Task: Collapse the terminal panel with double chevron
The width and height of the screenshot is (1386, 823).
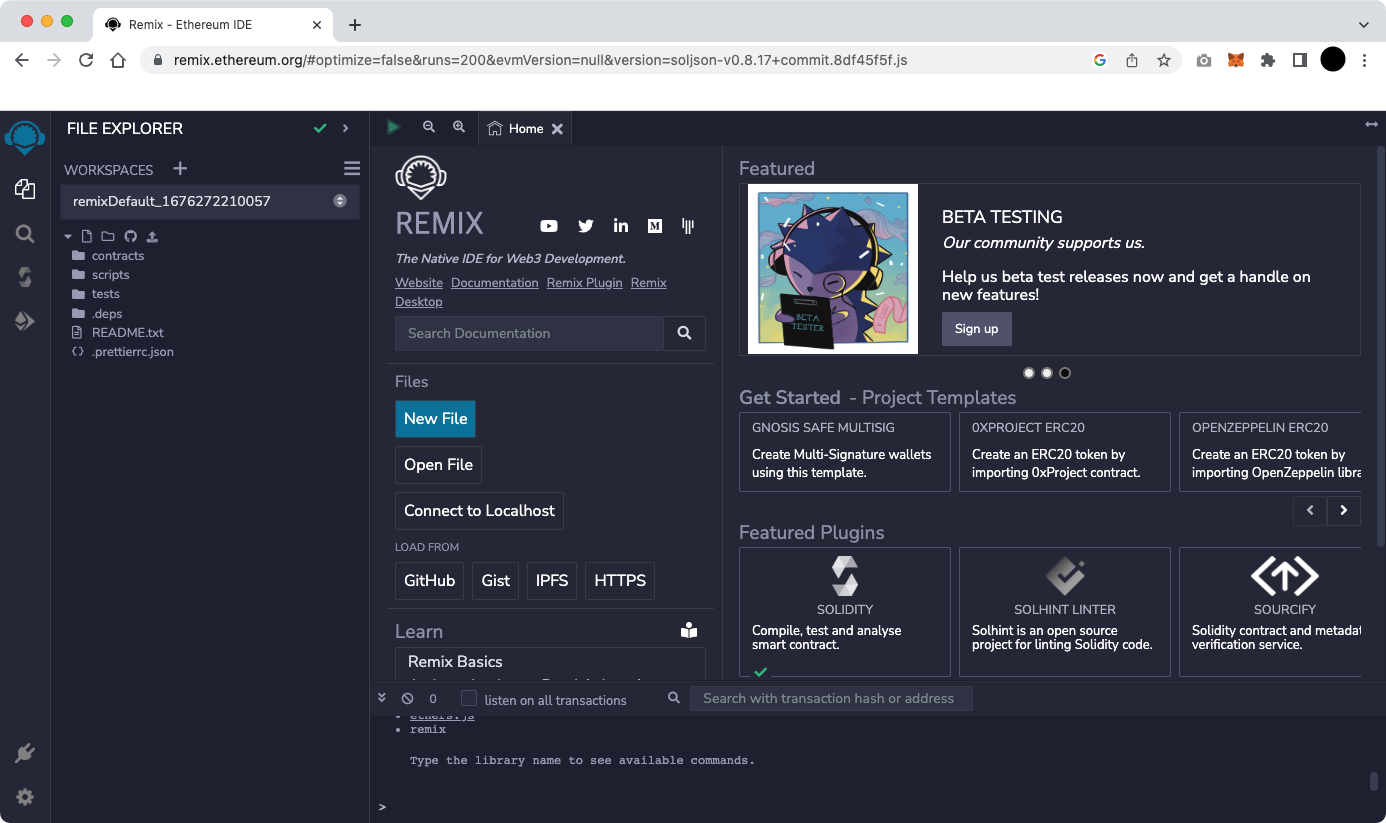Action: click(382, 698)
